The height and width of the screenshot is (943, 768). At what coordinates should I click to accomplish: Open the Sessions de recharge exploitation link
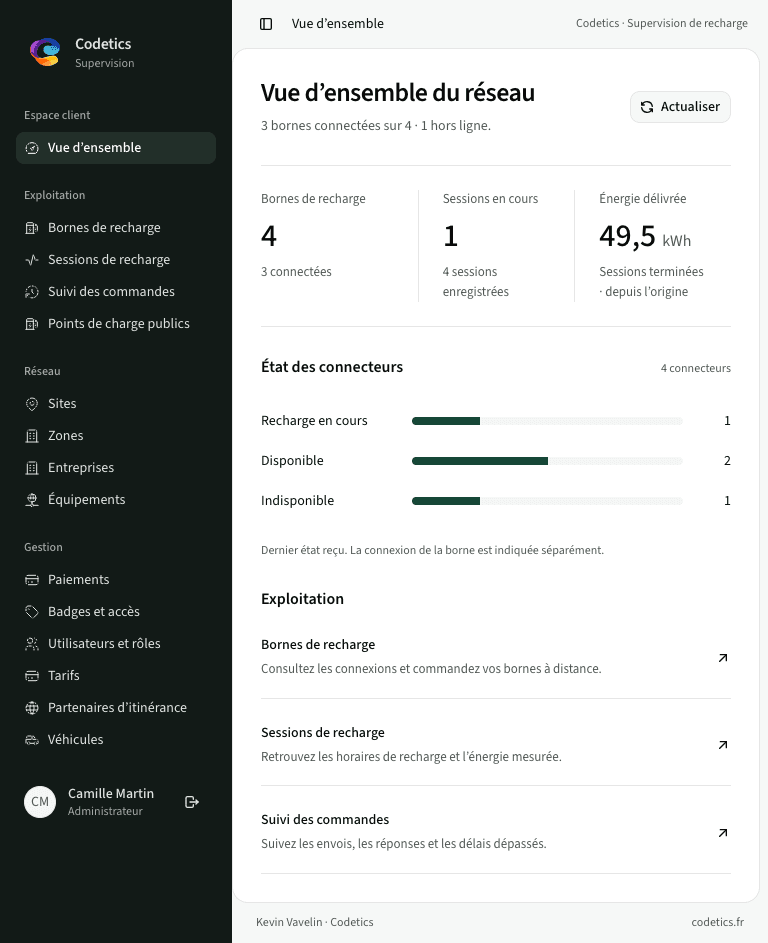tap(496, 744)
